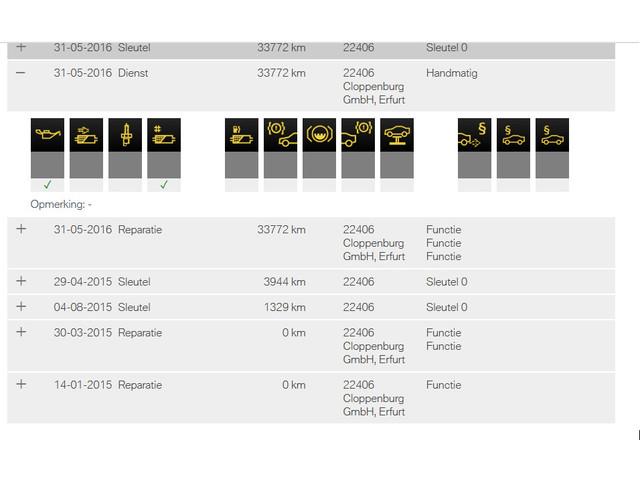Expand the 14-01-2015 Reparatie entry
The width and height of the screenshot is (640, 480).
21,384
